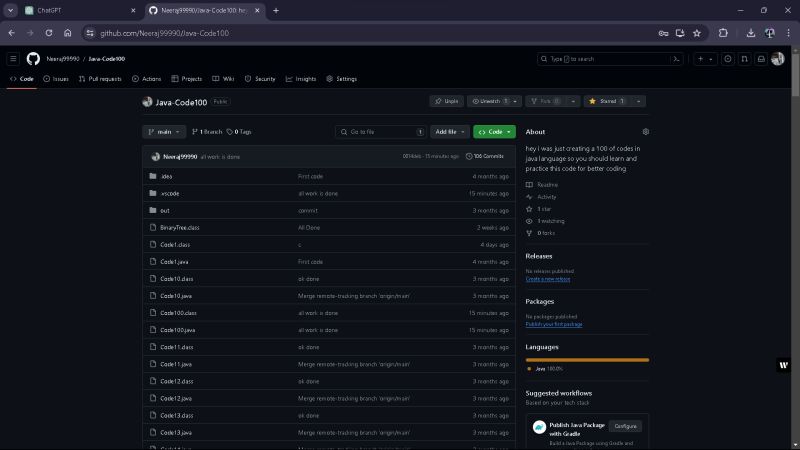Open tab search dropdown arrow
This screenshot has height=450, width=800.
coord(10,10)
